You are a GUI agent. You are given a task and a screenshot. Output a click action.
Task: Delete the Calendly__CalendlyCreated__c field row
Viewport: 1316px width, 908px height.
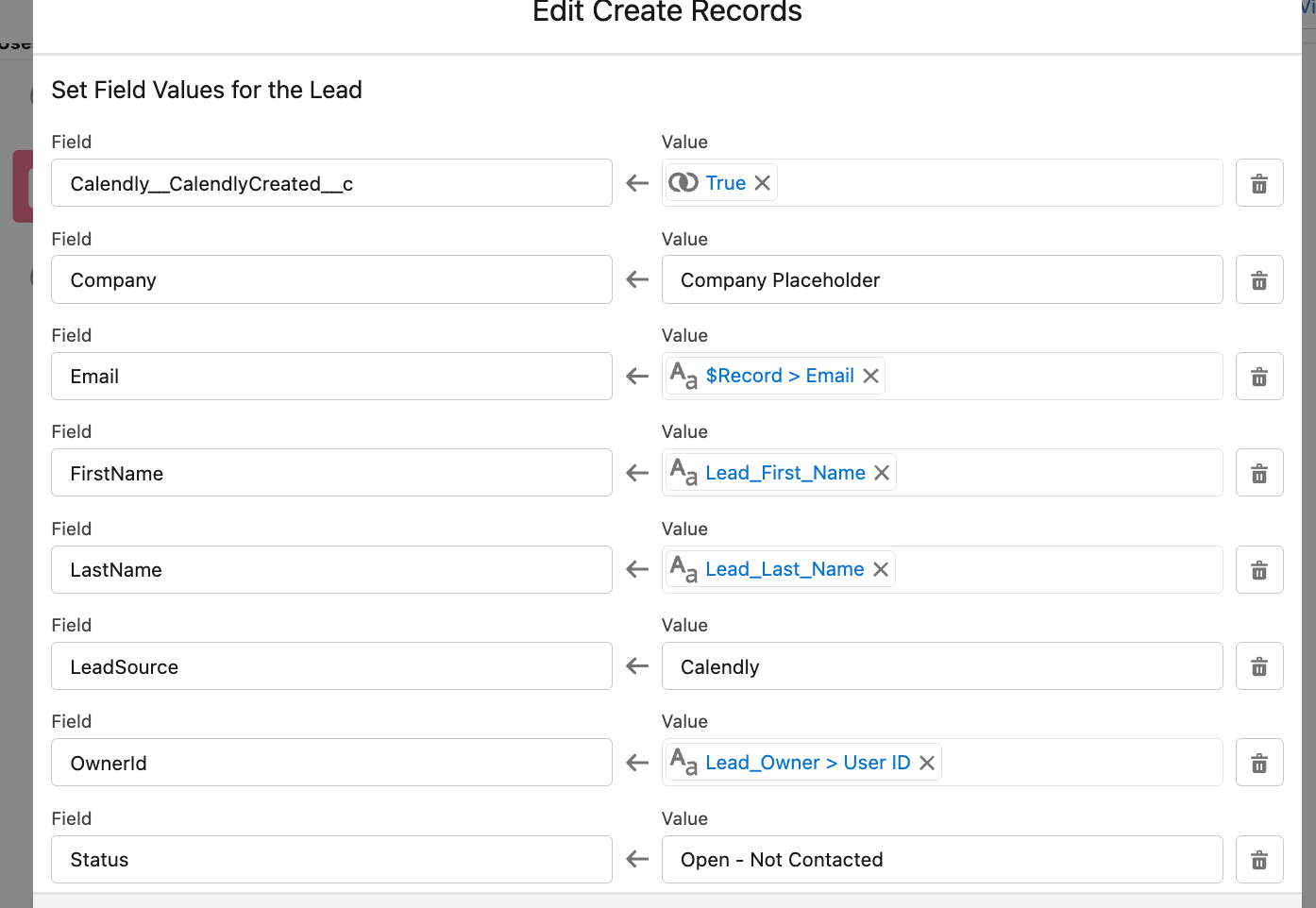point(1258,183)
